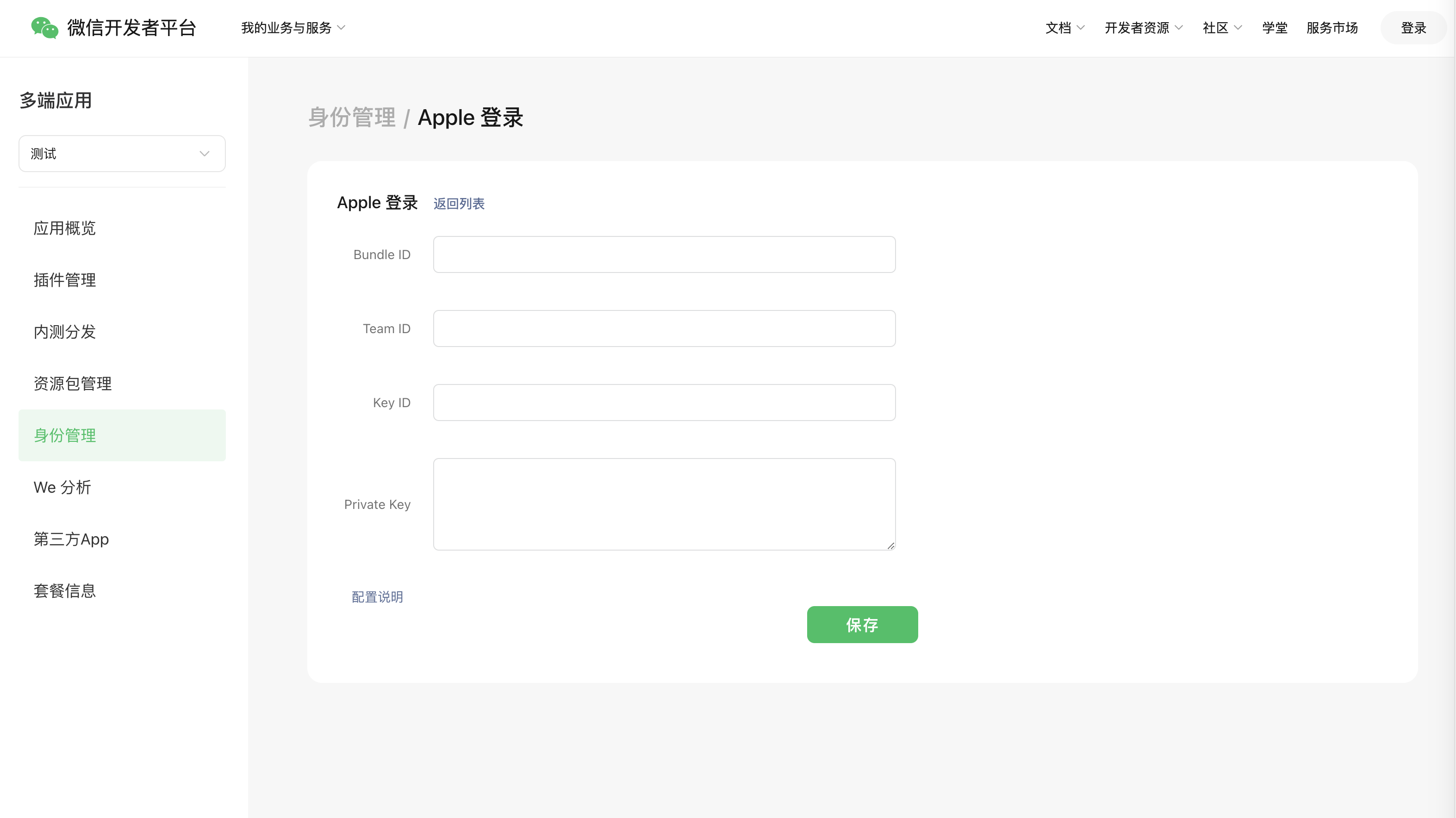This screenshot has height=818, width=1456.
Task: Click the green 保存 button
Action: pos(862,624)
